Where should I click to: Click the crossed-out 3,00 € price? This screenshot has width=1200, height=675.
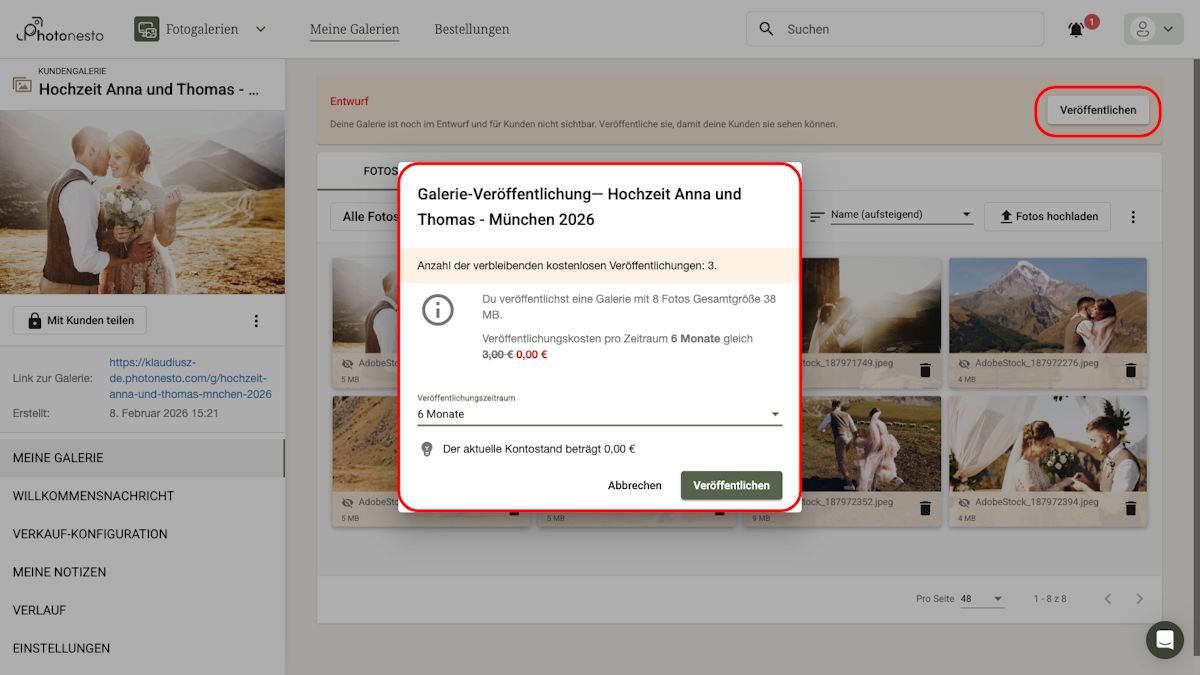[497, 354]
